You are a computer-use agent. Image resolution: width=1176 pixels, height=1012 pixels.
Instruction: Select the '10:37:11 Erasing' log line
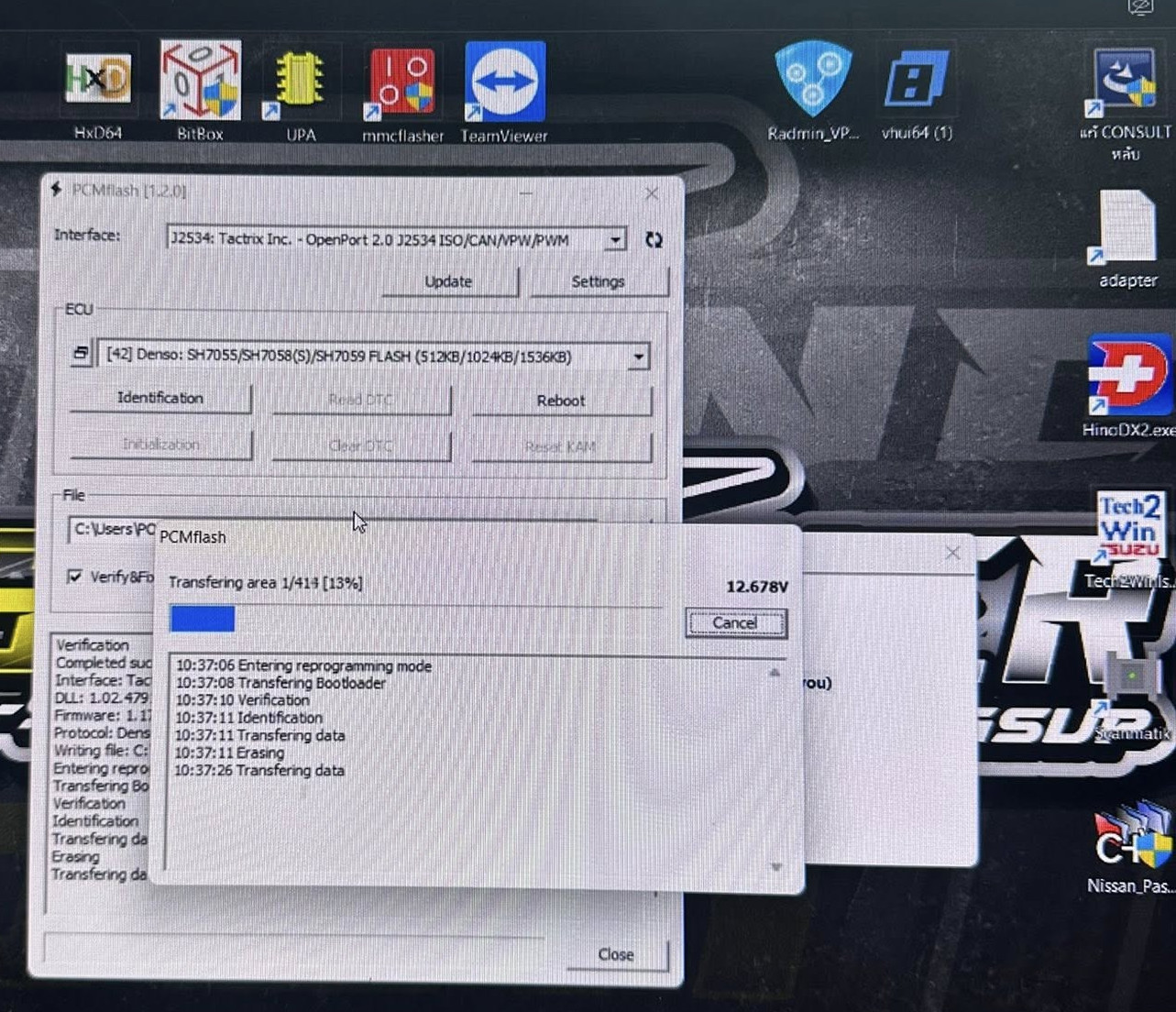pos(229,753)
